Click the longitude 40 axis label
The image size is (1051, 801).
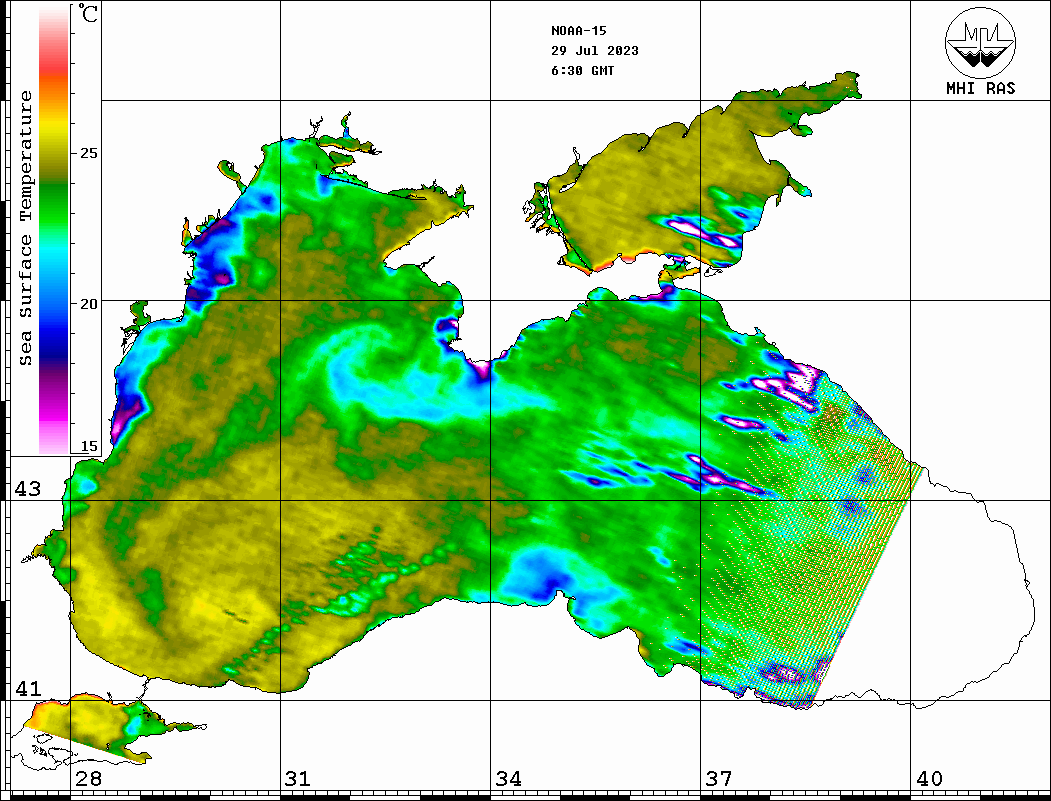click(929, 779)
